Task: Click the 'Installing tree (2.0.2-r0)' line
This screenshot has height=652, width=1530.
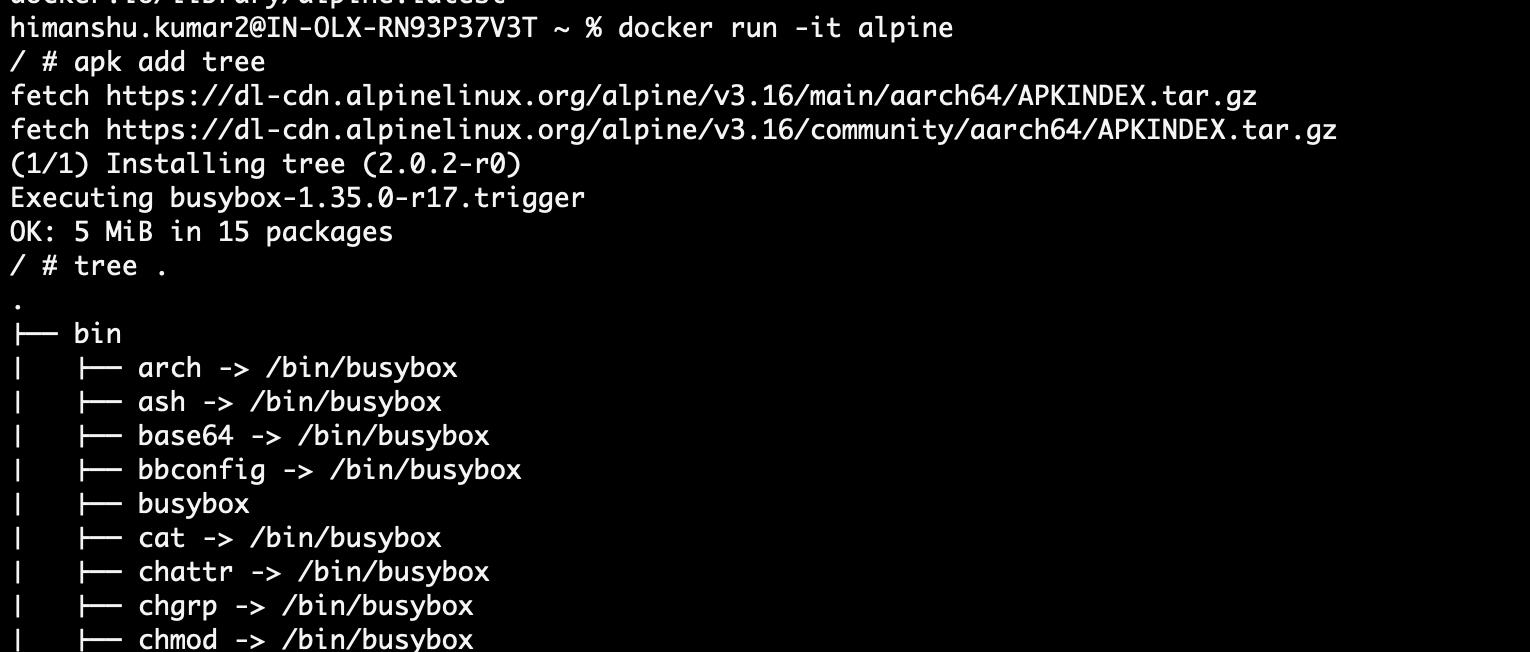Action: tap(313, 164)
